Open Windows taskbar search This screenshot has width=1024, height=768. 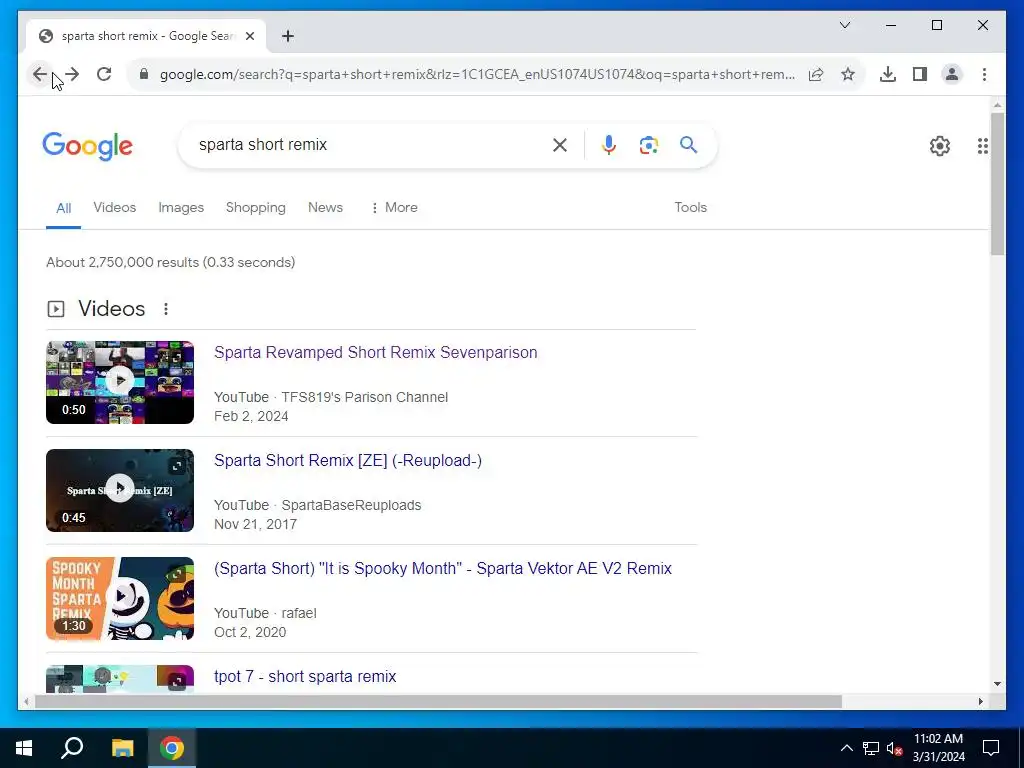(72, 748)
